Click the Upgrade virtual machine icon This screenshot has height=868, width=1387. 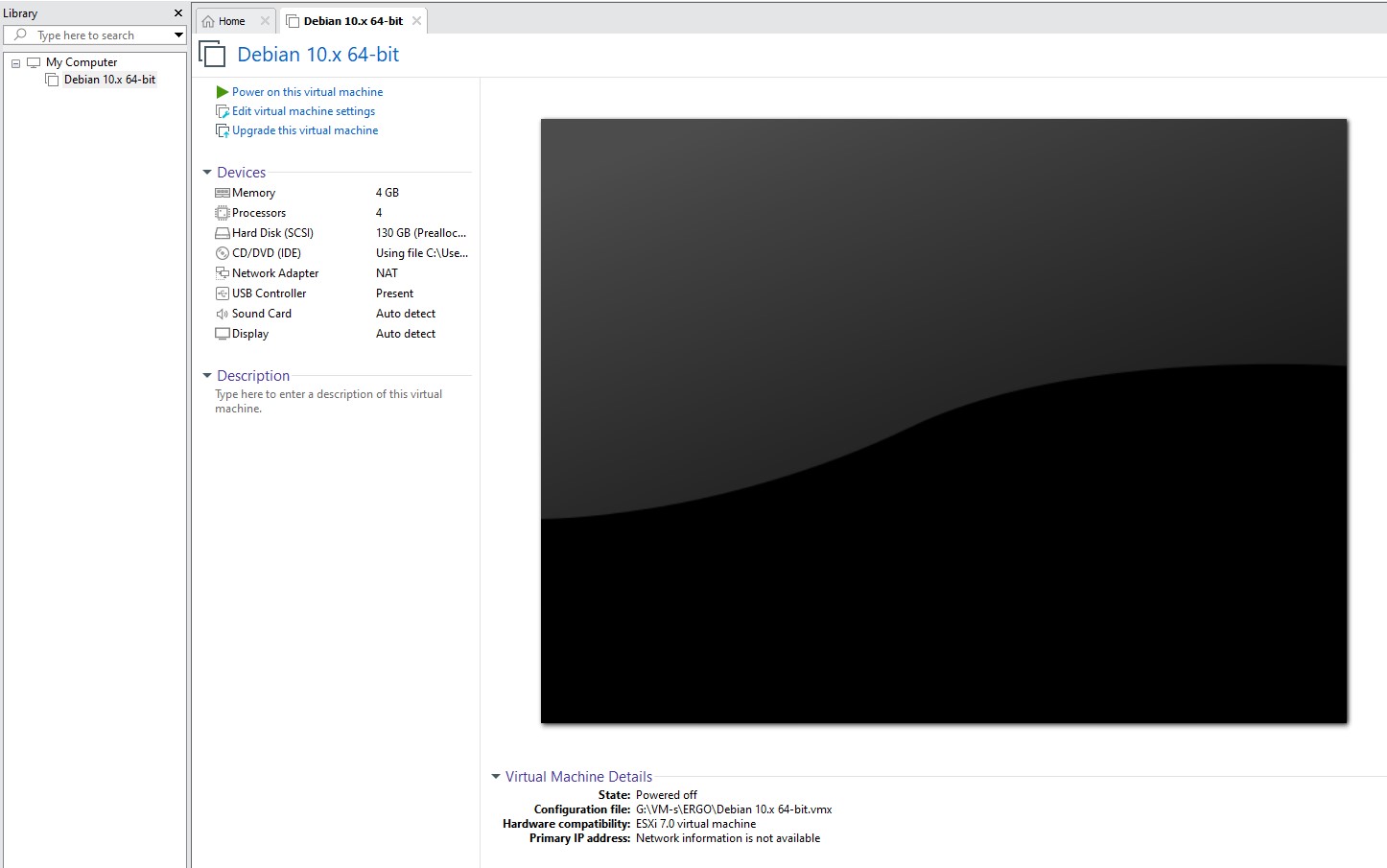point(223,130)
